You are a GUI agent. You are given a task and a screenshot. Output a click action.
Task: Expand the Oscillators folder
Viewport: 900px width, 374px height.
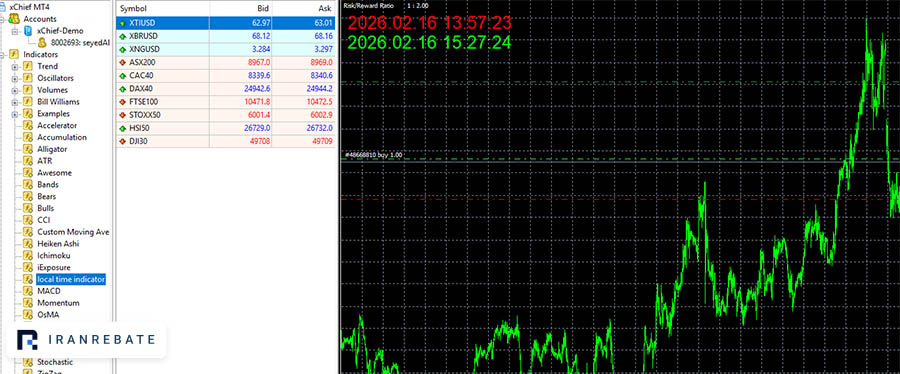[x=15, y=78]
